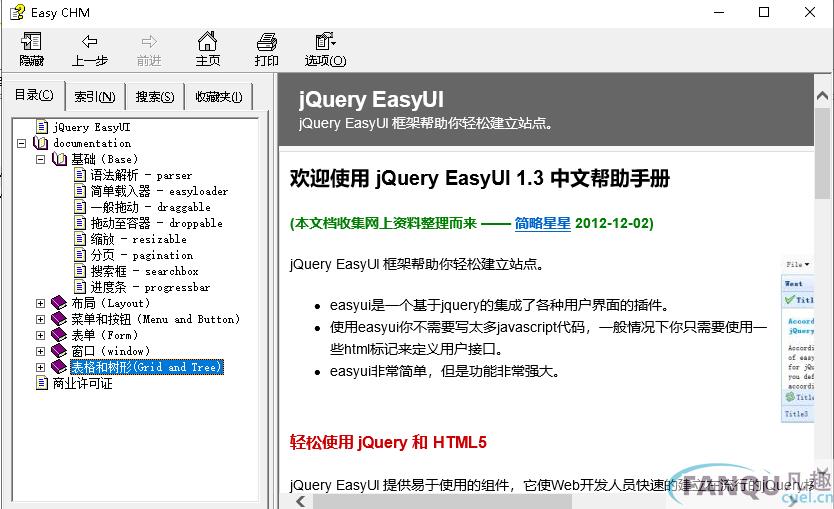Click the open book icon beside documentation

point(41,143)
